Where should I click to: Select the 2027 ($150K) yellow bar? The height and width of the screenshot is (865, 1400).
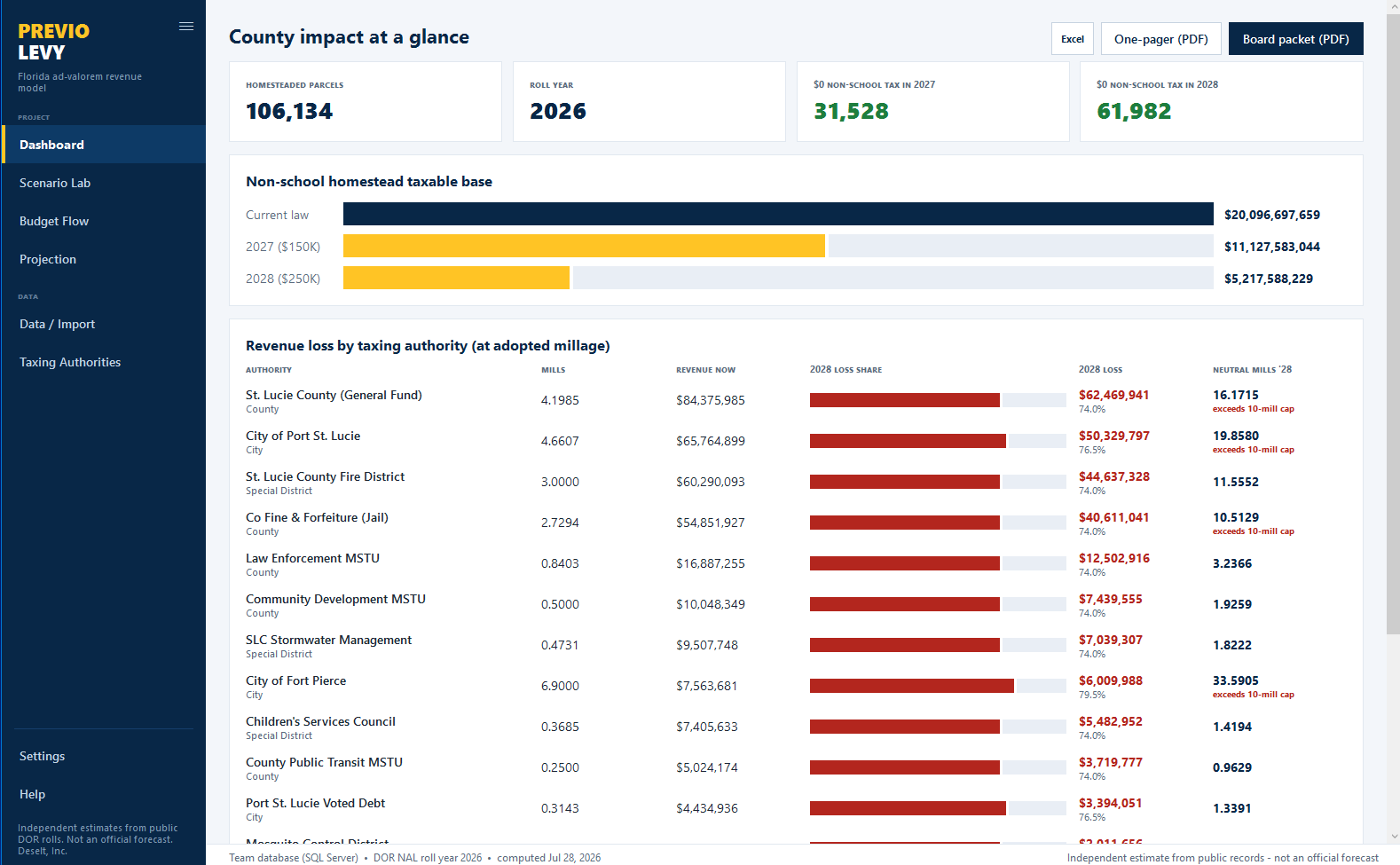pos(584,247)
